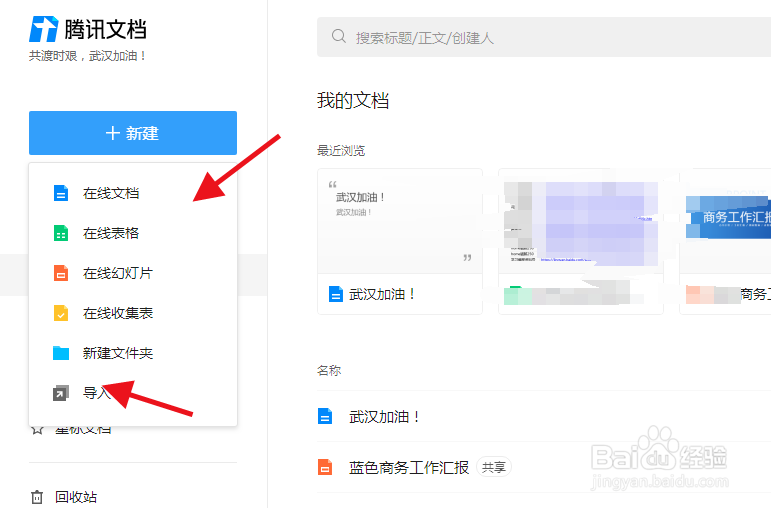Select 在线幻灯片 from the new menu
The width and height of the screenshot is (771, 508).
(x=118, y=273)
